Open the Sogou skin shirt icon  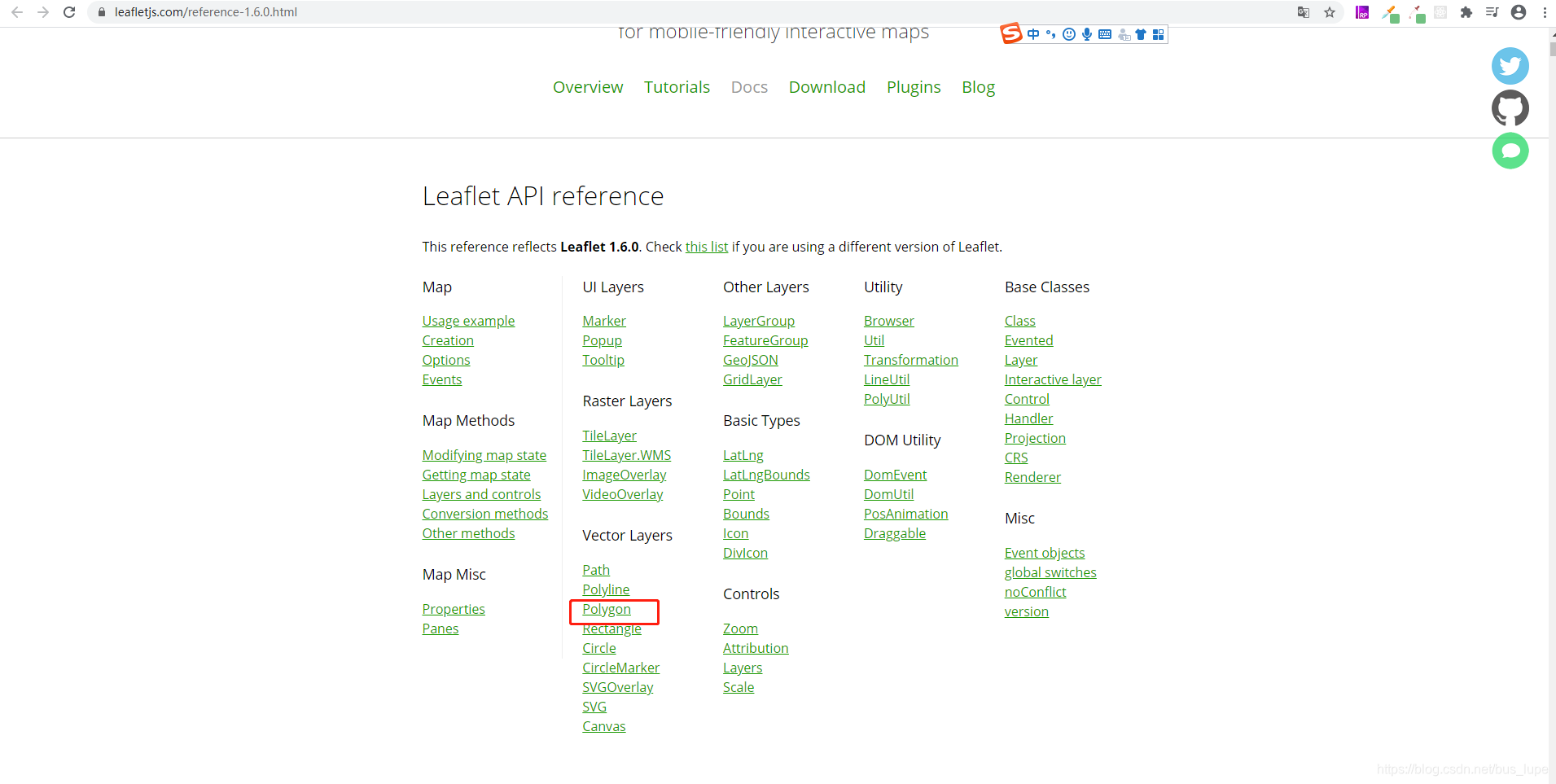point(1141,34)
